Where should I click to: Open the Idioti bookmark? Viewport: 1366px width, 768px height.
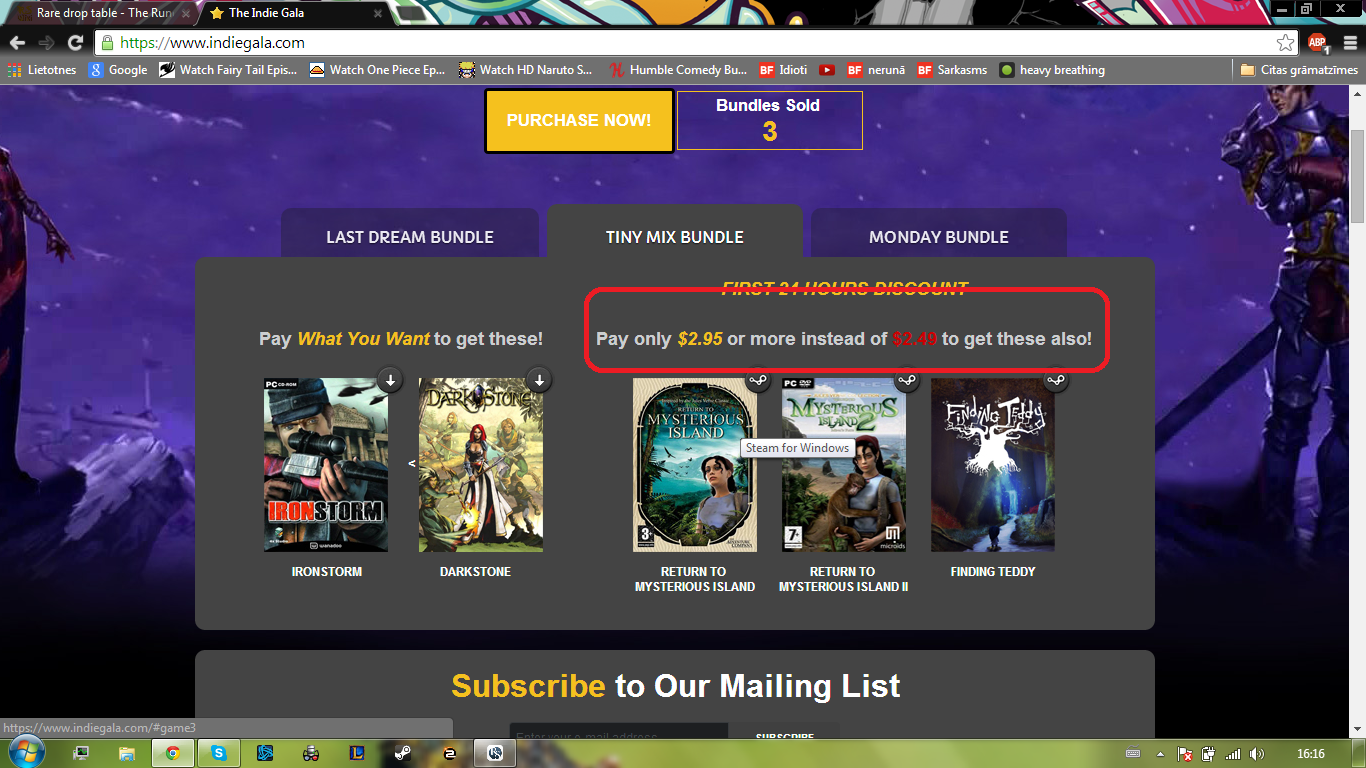pyautogui.click(x=783, y=70)
